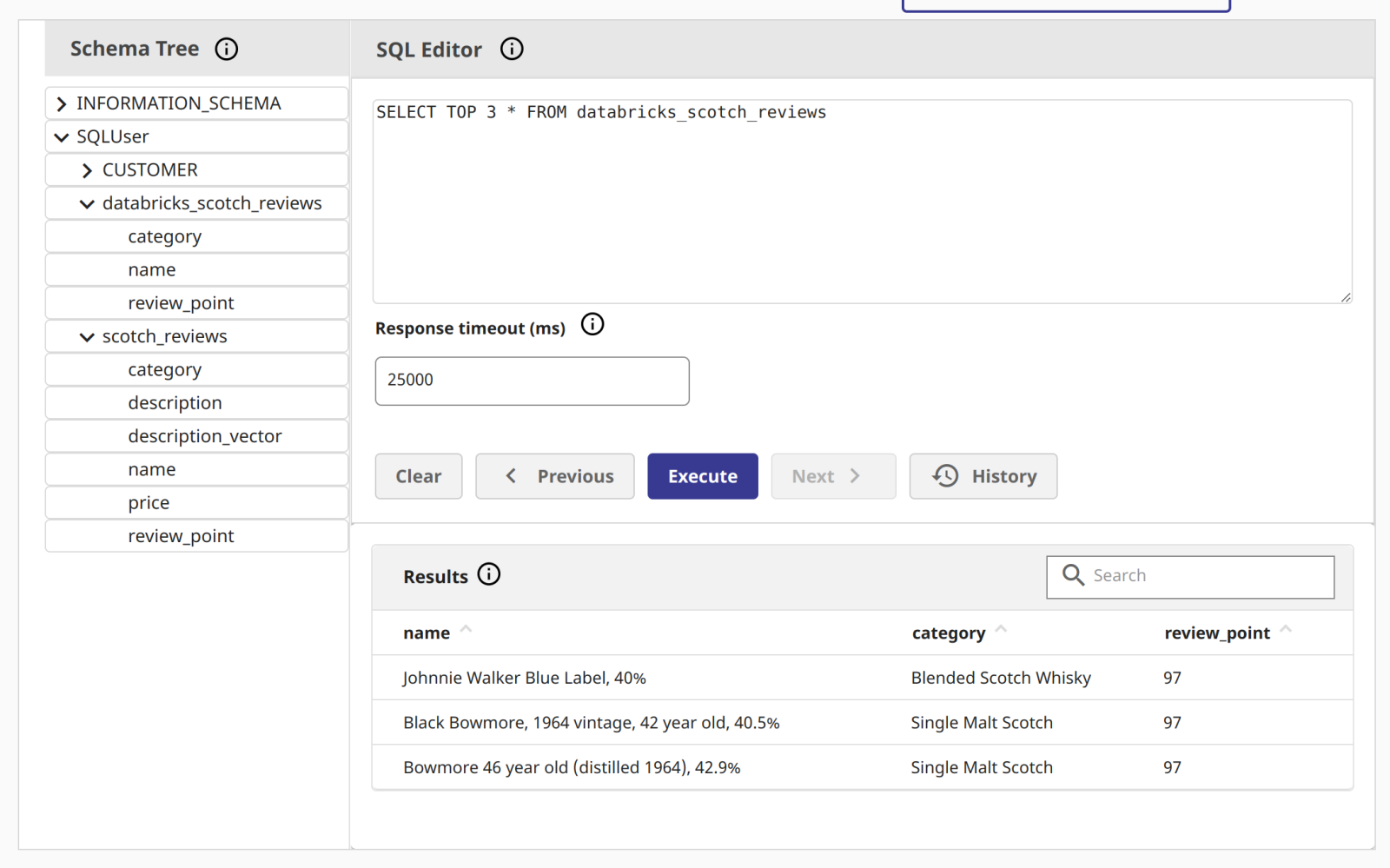Expand the CUSTOMER table node
Viewport: 1390px width, 868px height.
87,171
